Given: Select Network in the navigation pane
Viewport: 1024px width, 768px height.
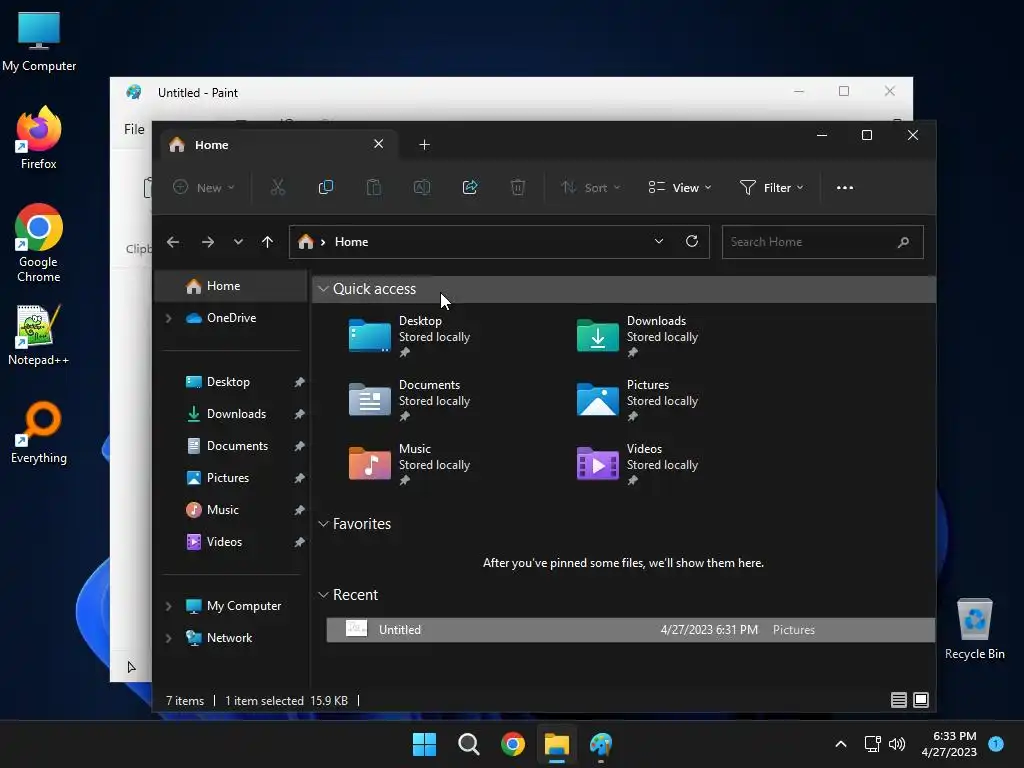Looking at the screenshot, I should click(231, 638).
